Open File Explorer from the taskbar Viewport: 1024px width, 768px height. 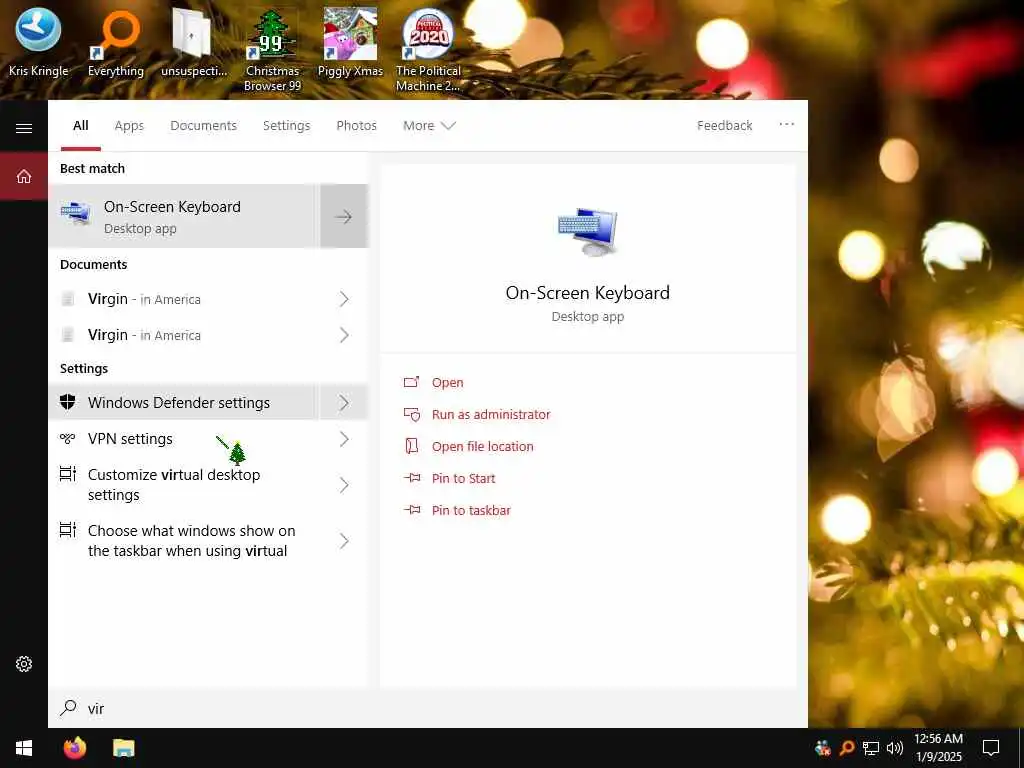coord(123,748)
